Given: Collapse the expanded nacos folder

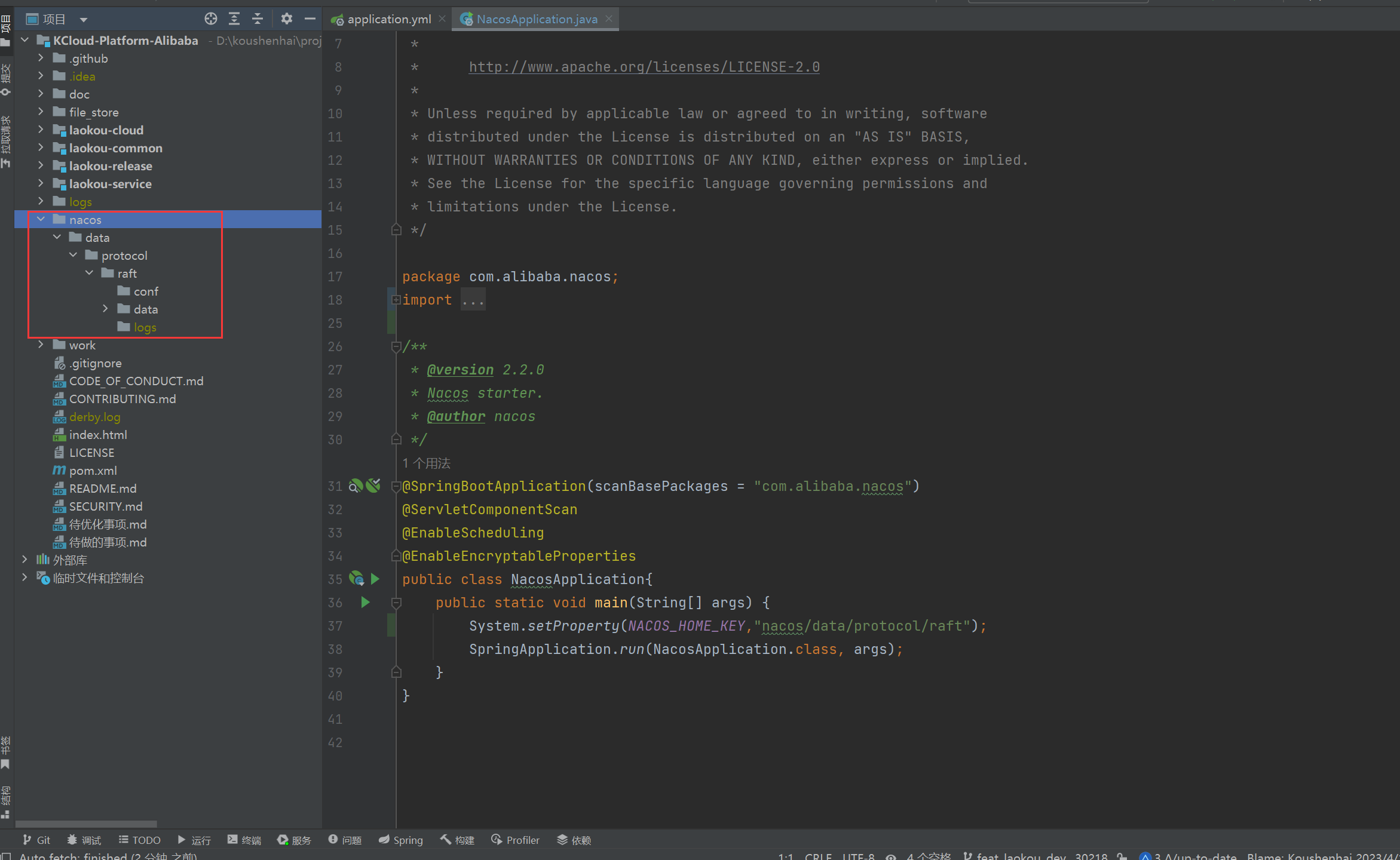Looking at the screenshot, I should [41, 219].
